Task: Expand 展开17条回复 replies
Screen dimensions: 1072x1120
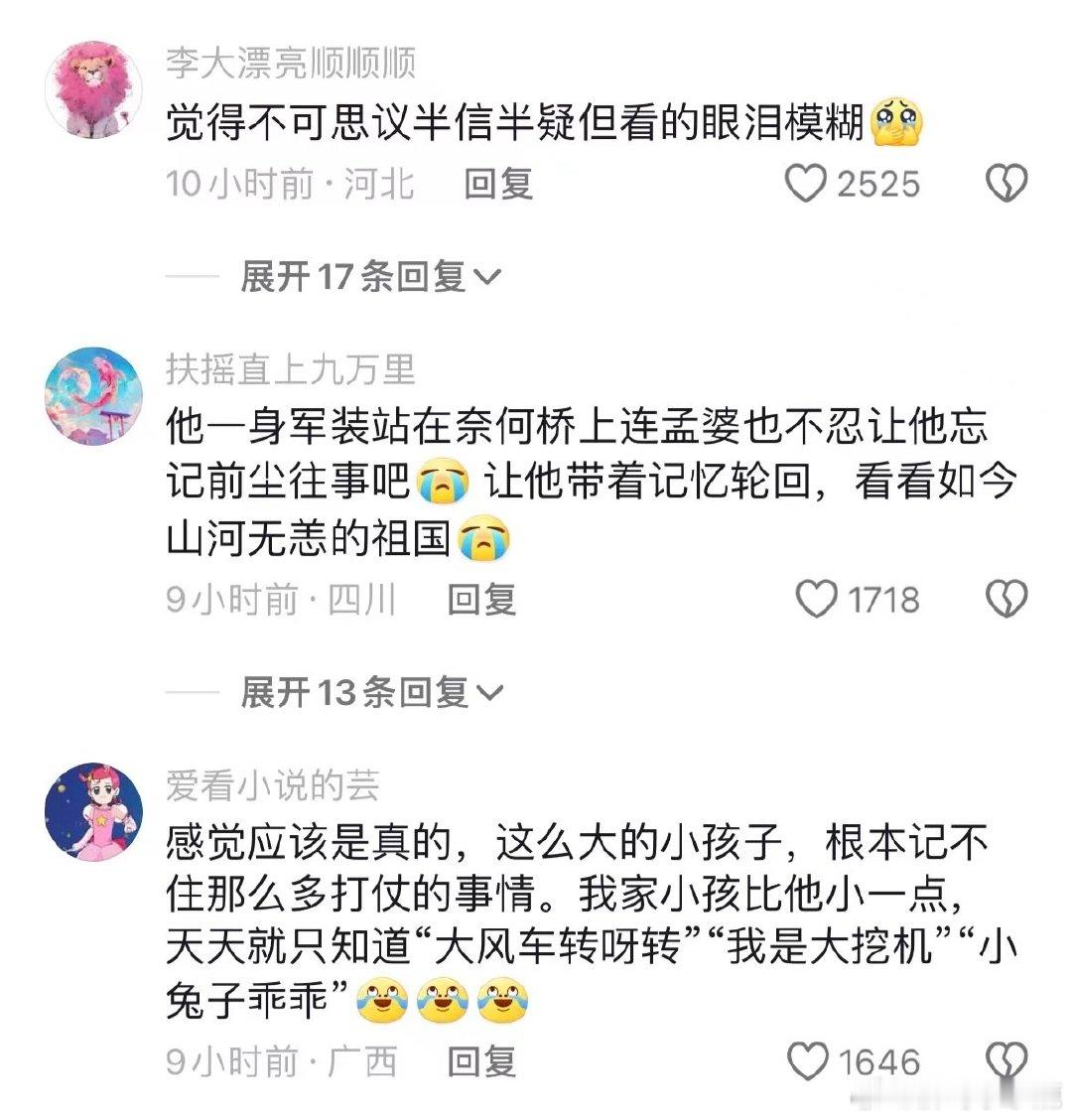Action: pyautogui.click(x=370, y=276)
